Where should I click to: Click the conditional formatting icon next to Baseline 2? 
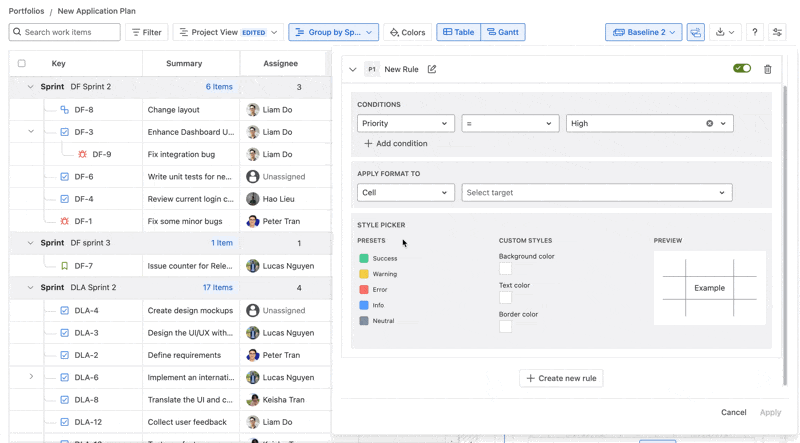click(x=696, y=32)
